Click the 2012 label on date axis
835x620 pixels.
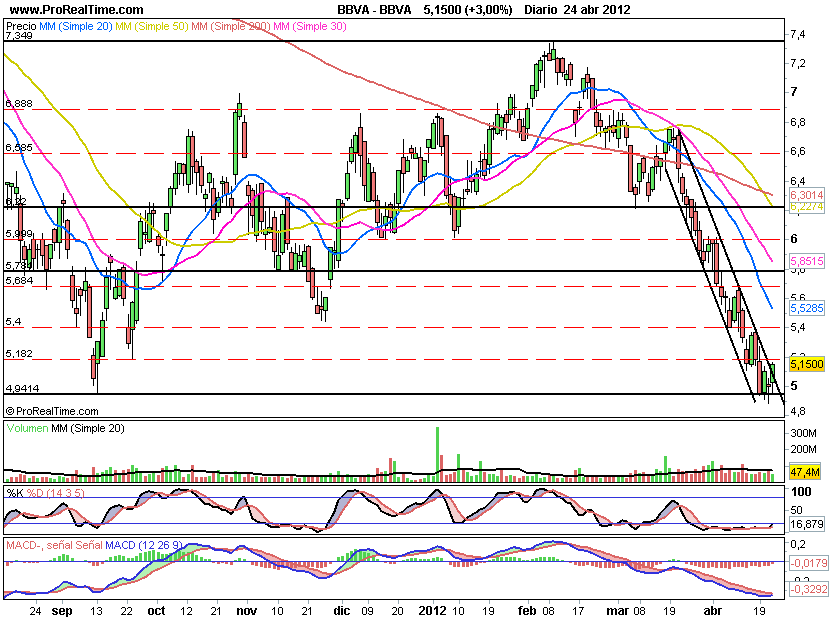pyautogui.click(x=432, y=609)
